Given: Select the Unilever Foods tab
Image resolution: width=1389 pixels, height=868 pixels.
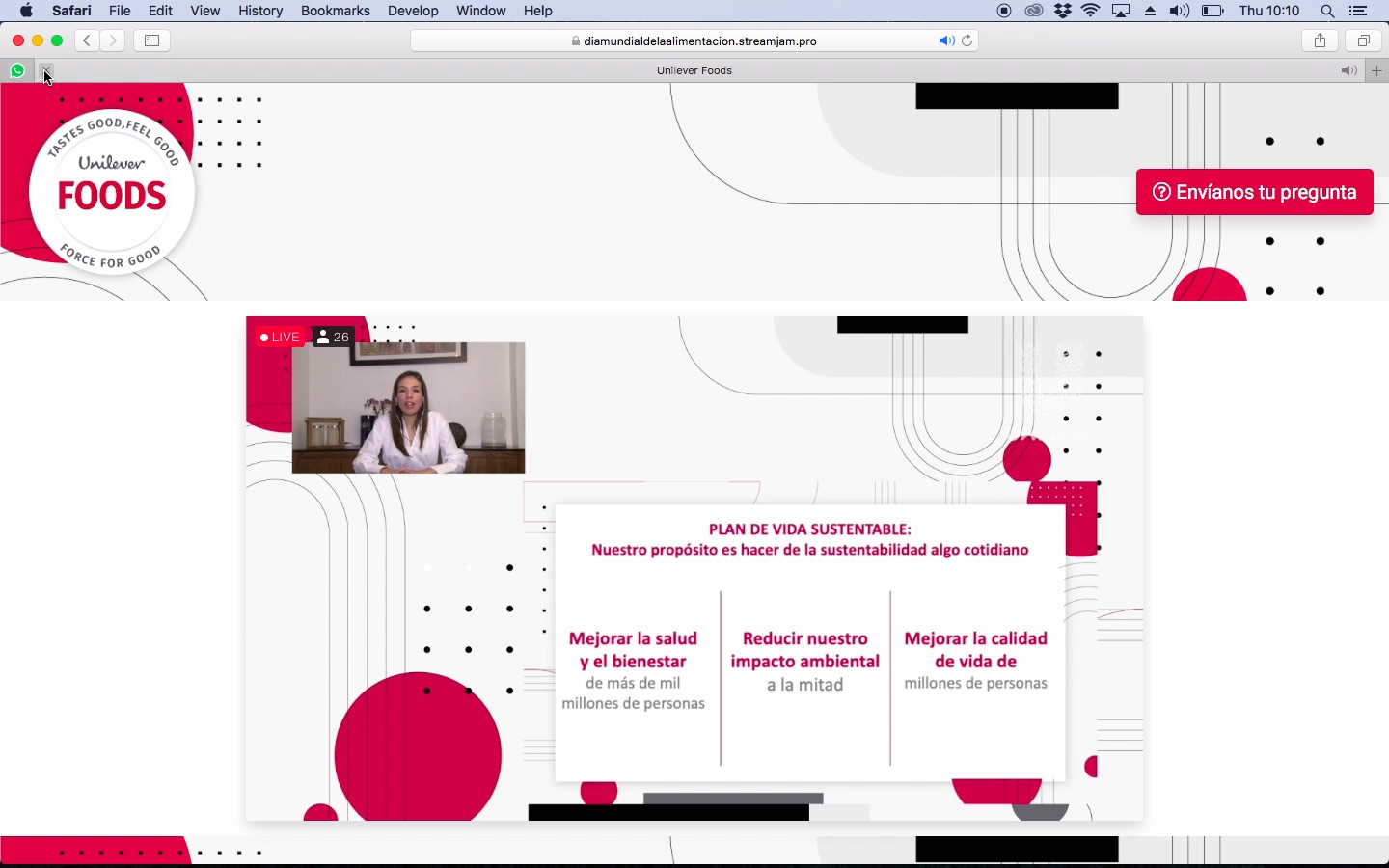Looking at the screenshot, I should point(694,70).
